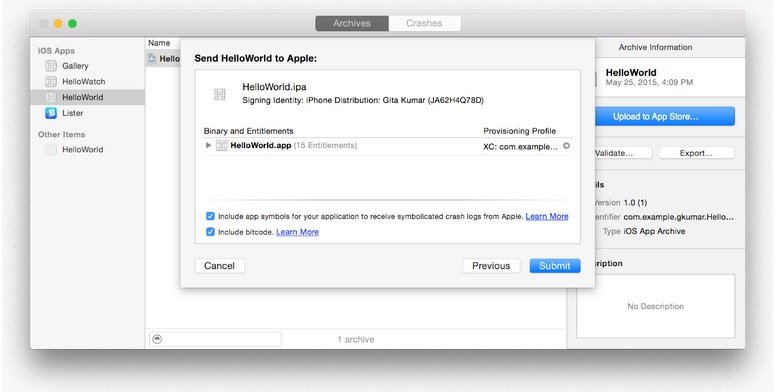Image resolution: width=778 pixels, height=392 pixels.
Task: Click the XC: com.example provisioning profile text
Action: click(520, 146)
